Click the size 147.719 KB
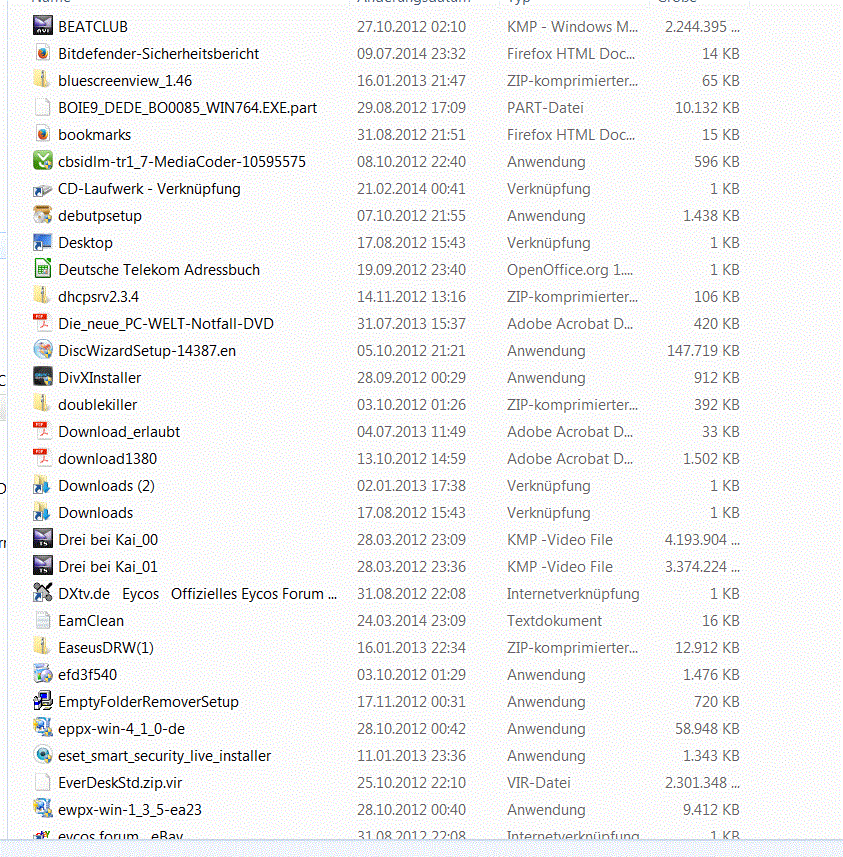The width and height of the screenshot is (843, 857). (703, 350)
